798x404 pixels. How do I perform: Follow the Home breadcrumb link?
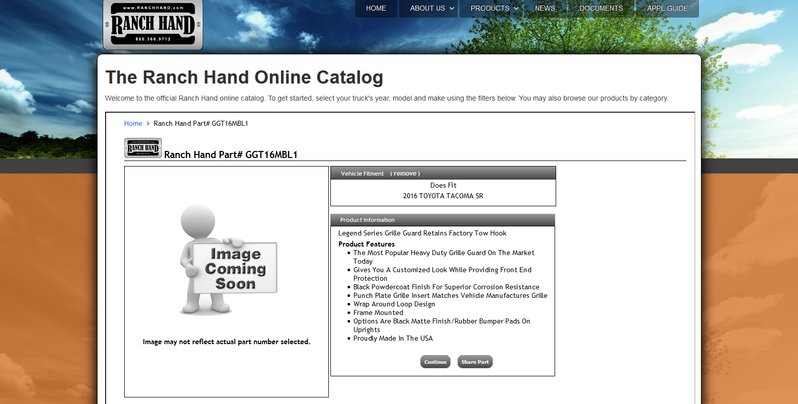coord(133,123)
